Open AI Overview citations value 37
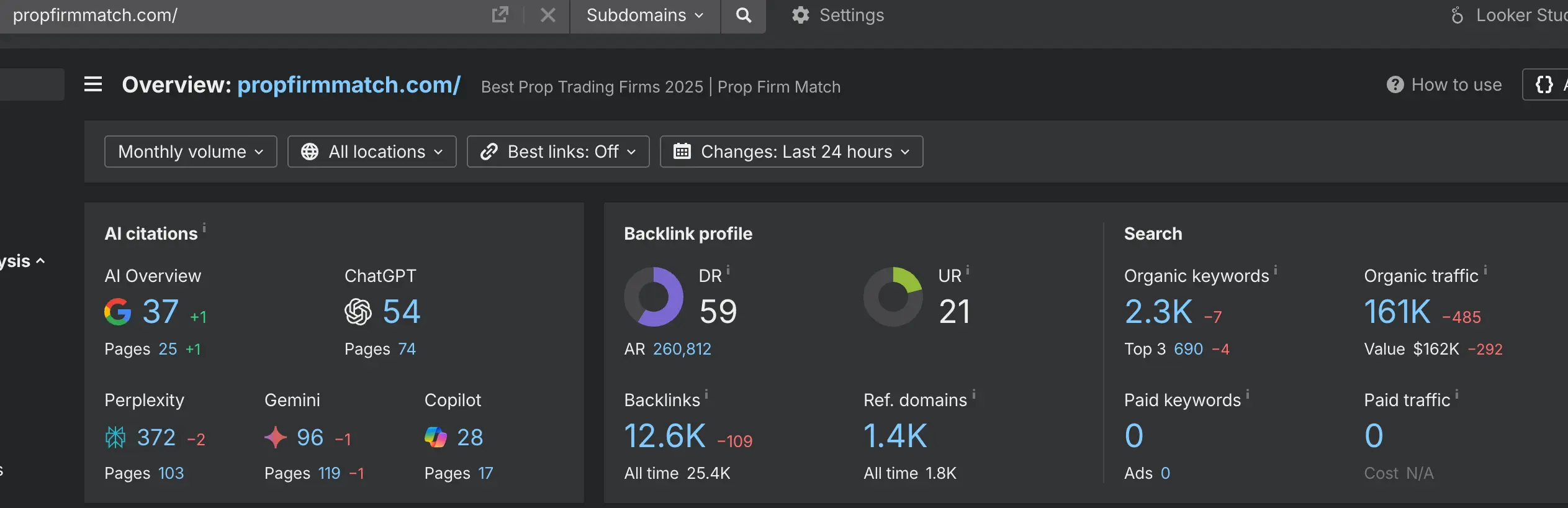The height and width of the screenshot is (508, 1568). coord(161,312)
